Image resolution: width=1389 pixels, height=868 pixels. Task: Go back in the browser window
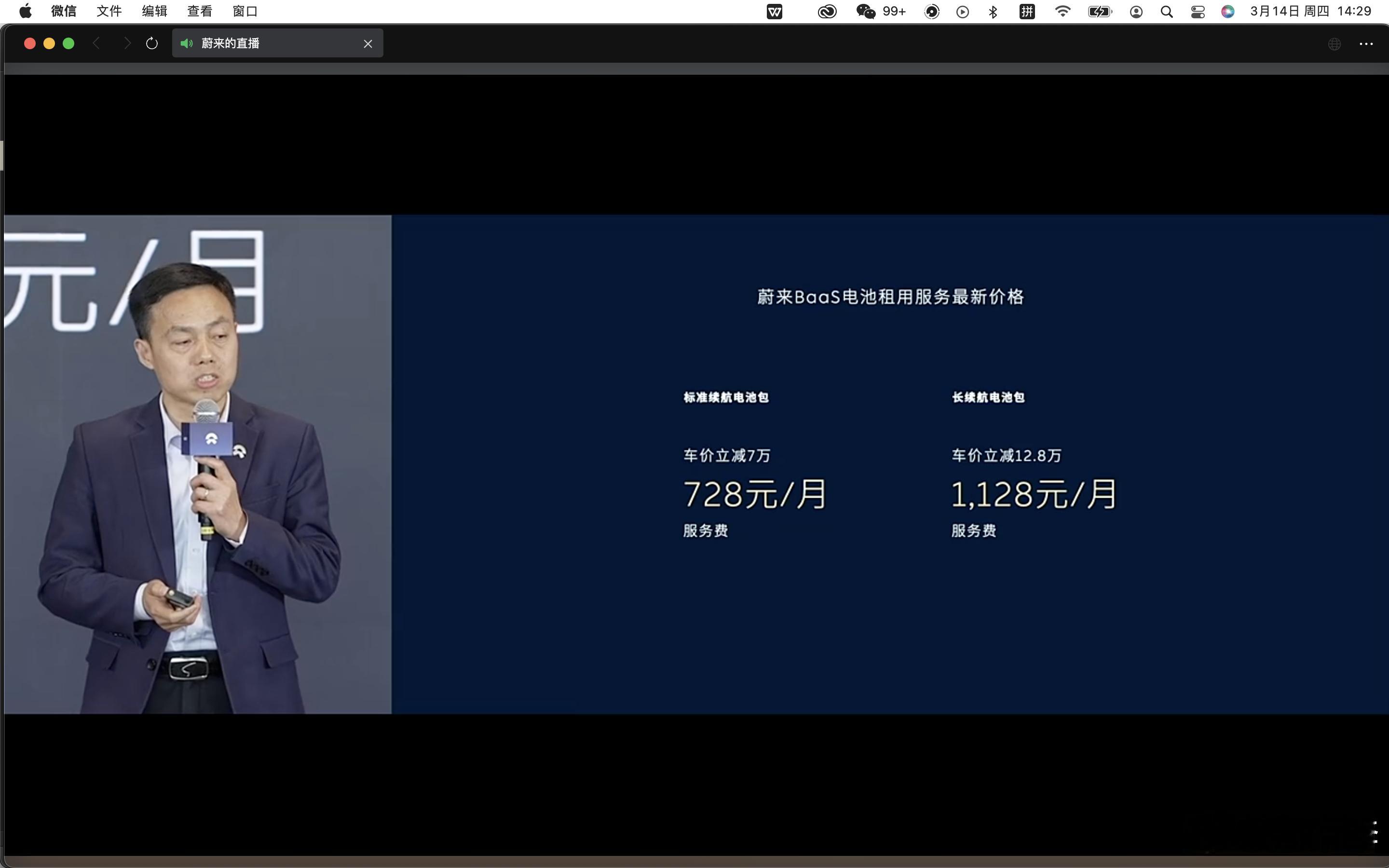coord(96,43)
